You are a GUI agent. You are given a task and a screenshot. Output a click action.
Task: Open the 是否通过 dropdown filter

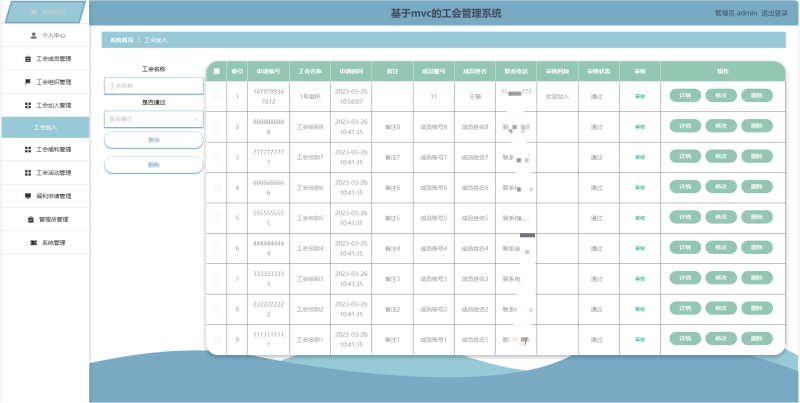coord(154,119)
